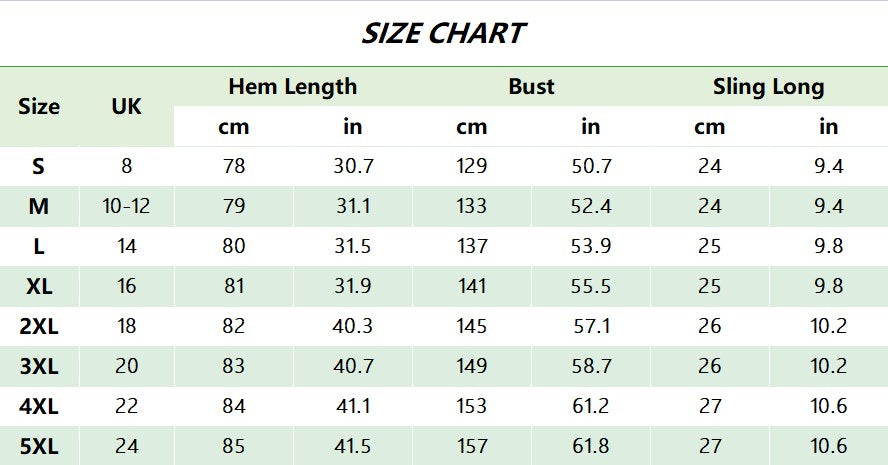Click the Bust column header
This screenshot has height=465, width=888.
(x=531, y=87)
